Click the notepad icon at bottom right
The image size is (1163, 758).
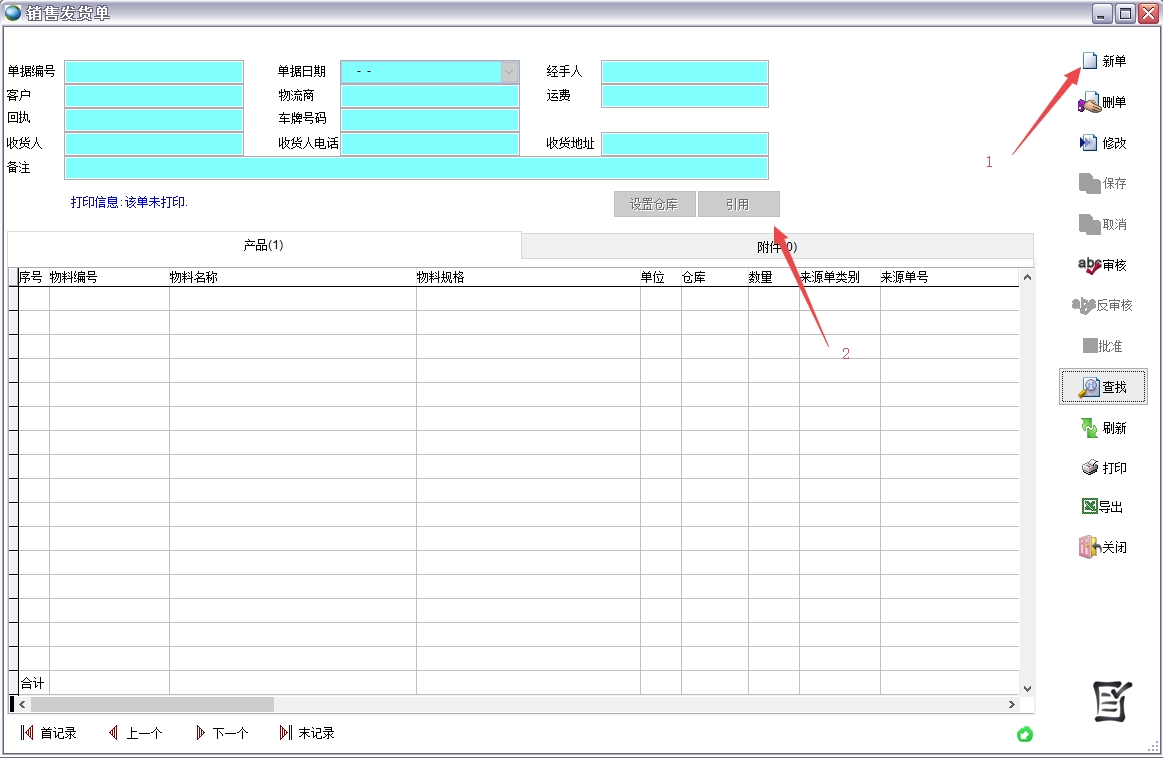(1113, 700)
